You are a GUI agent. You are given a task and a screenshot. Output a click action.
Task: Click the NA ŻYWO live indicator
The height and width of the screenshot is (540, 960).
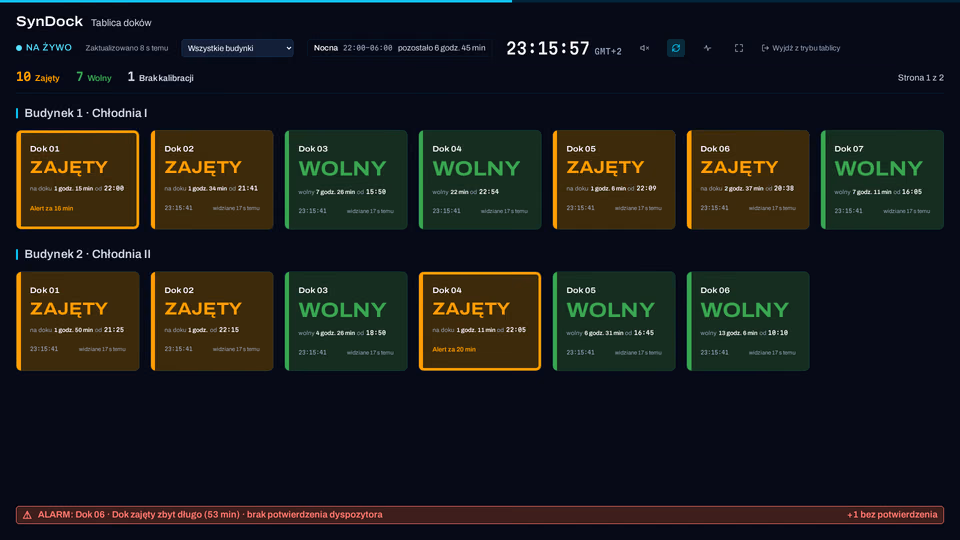44,48
